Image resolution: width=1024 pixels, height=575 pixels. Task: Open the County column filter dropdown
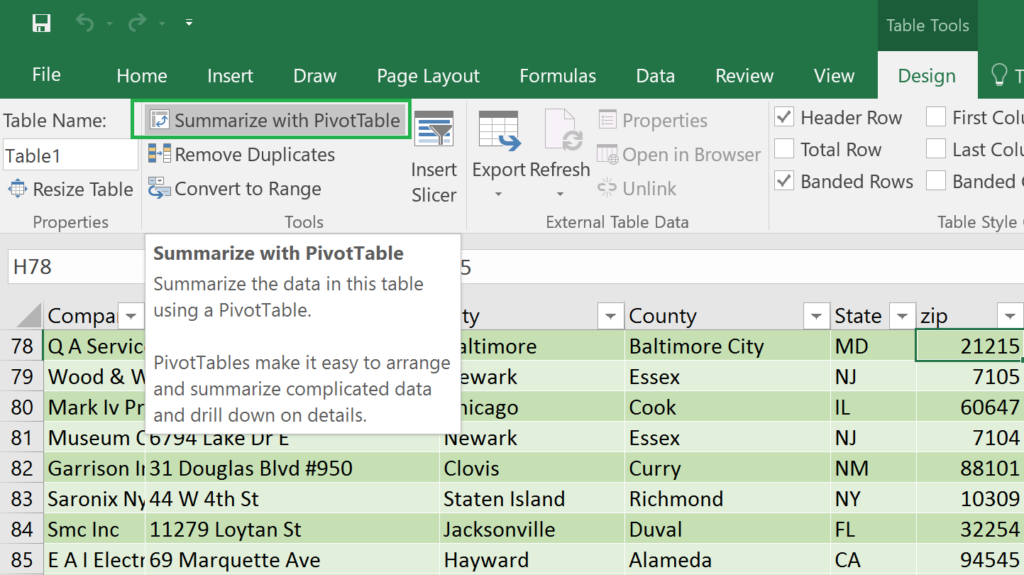click(x=816, y=316)
